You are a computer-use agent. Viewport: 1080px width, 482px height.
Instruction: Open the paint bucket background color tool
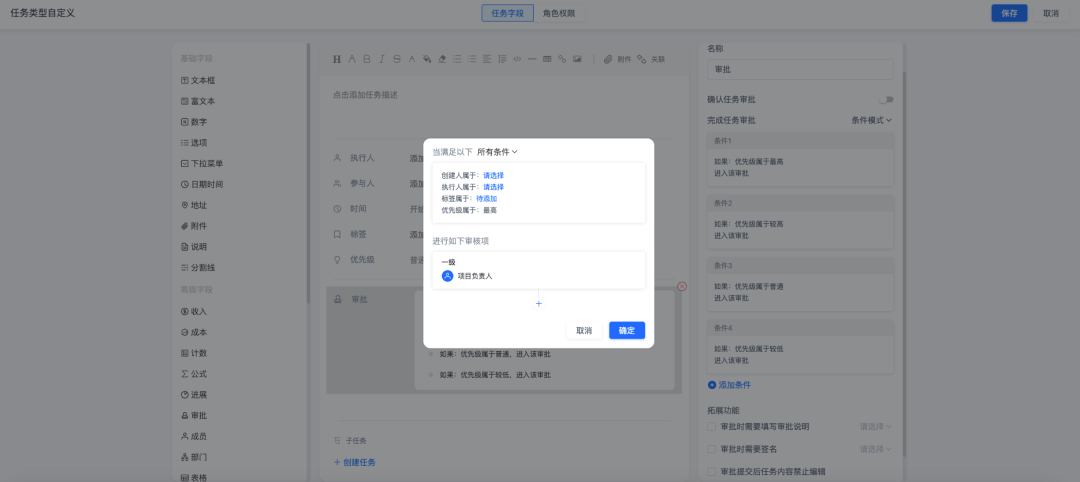pyautogui.click(x=427, y=59)
